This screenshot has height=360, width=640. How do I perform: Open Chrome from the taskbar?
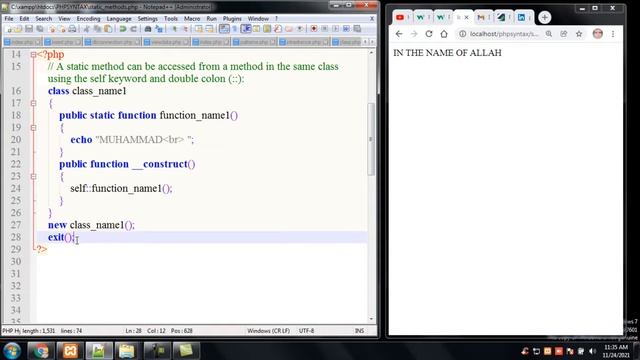pos(41,351)
